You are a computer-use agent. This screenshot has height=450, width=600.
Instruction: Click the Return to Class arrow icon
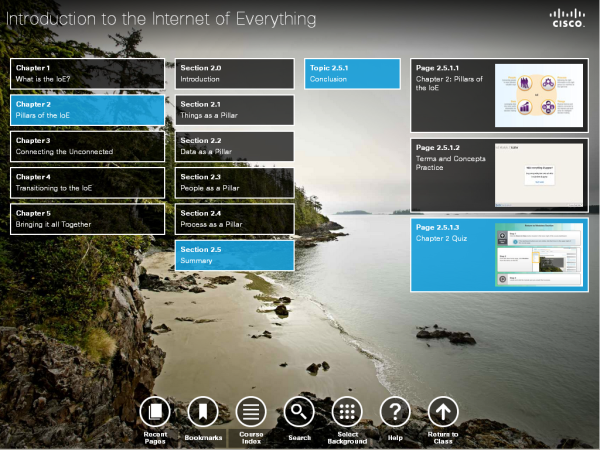pos(443,411)
